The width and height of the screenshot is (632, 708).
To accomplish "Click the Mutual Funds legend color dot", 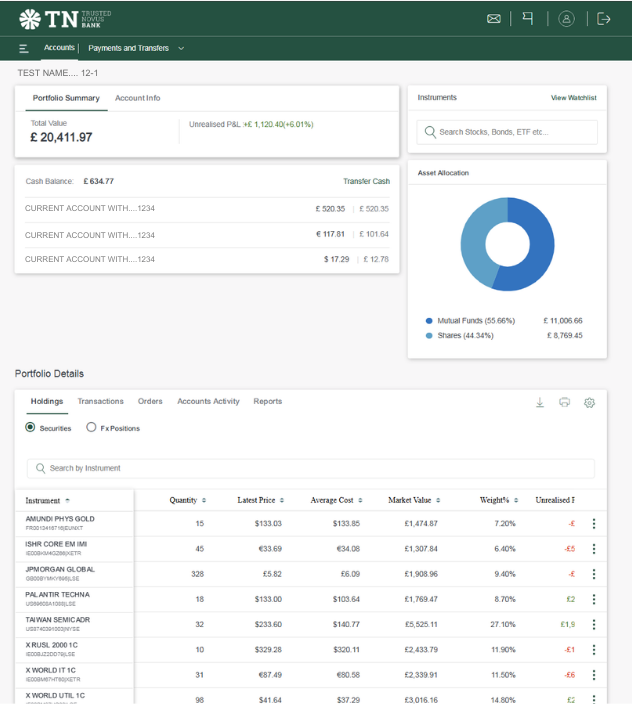I will pyautogui.click(x=429, y=321).
